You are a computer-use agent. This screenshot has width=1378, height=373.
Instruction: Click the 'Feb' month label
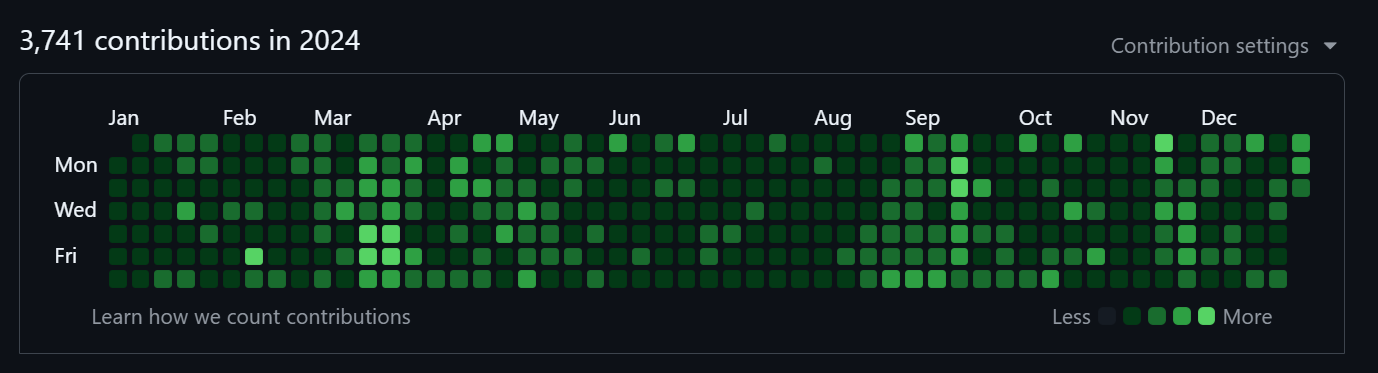pos(239,118)
